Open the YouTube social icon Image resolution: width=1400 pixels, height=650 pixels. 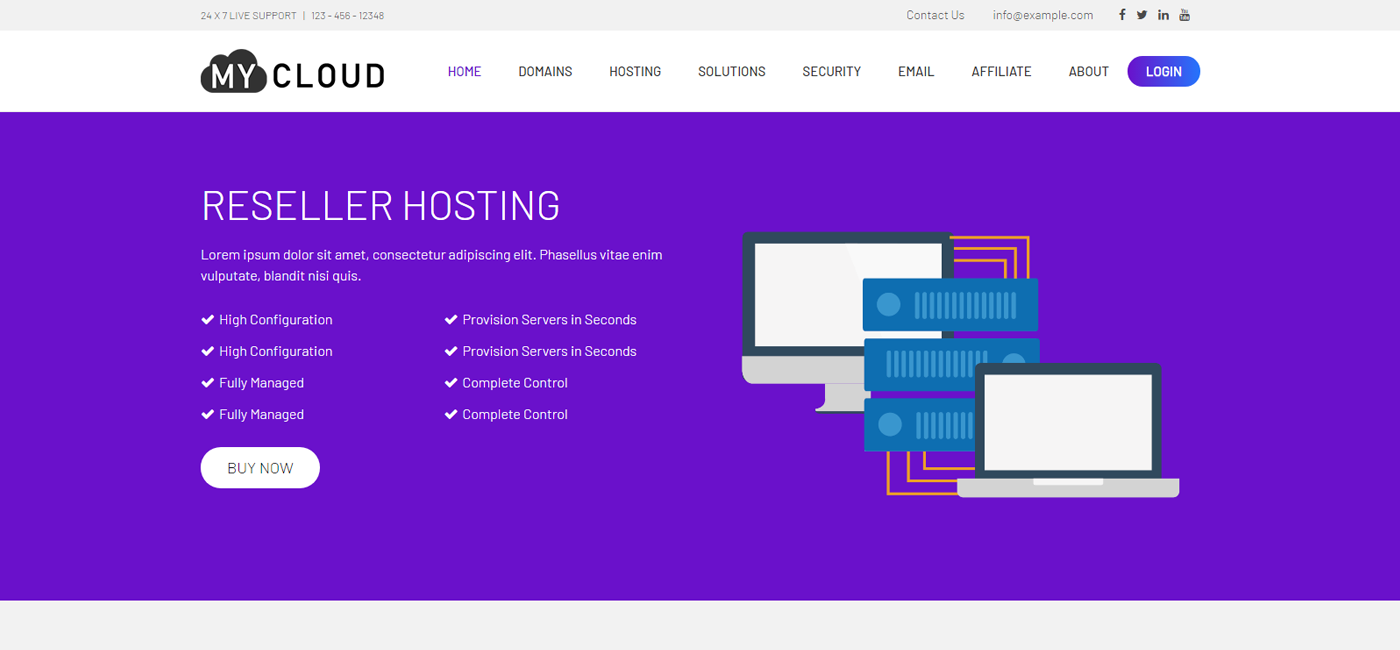tap(1184, 15)
